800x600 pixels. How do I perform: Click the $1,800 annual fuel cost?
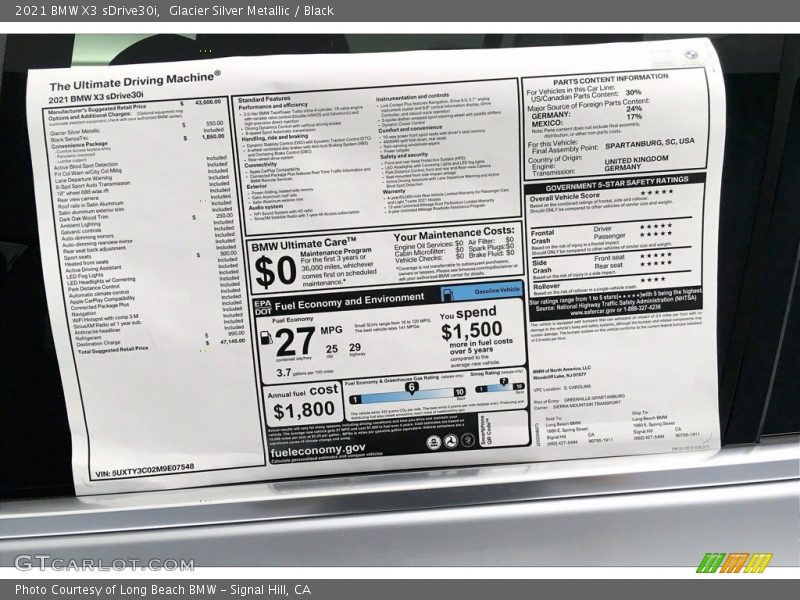[304, 410]
